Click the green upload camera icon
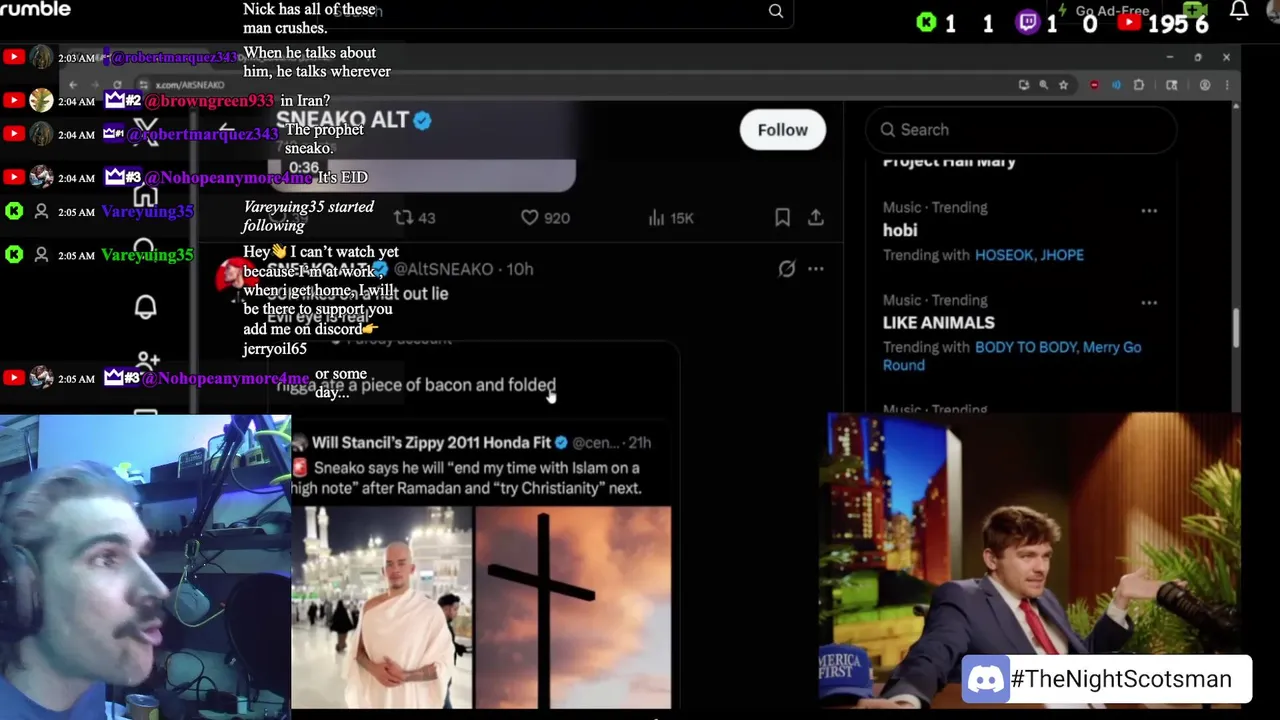 point(1196,9)
